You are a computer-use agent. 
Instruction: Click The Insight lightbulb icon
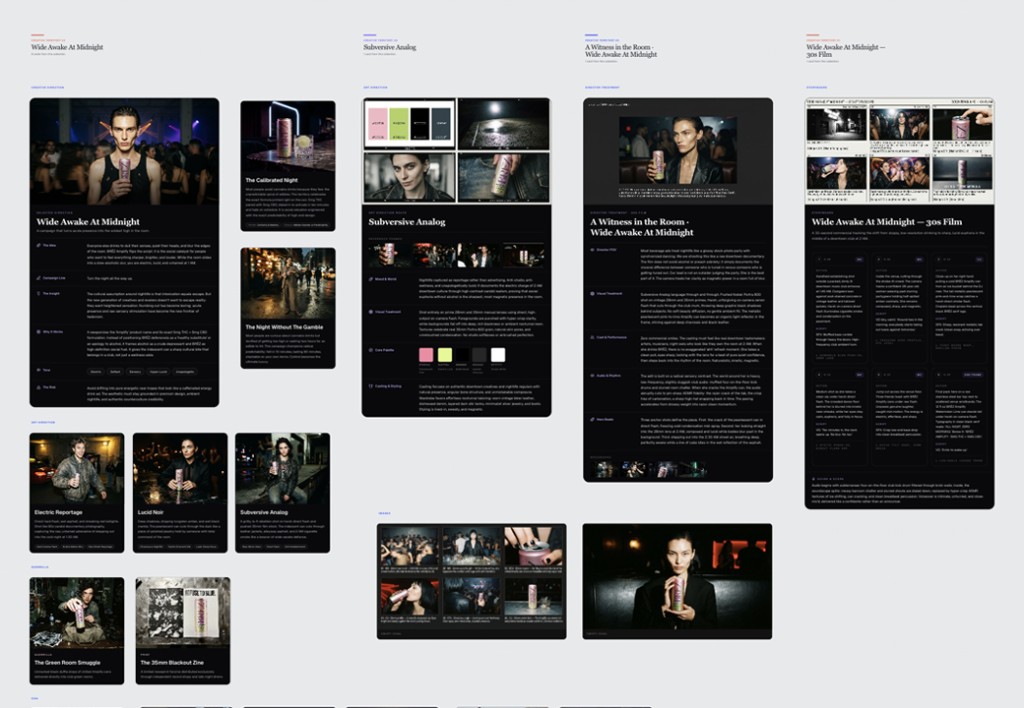pos(39,293)
